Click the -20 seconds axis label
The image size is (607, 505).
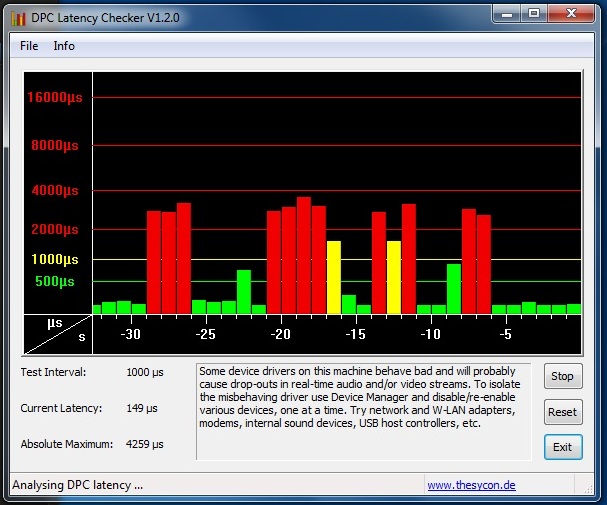[x=281, y=334]
